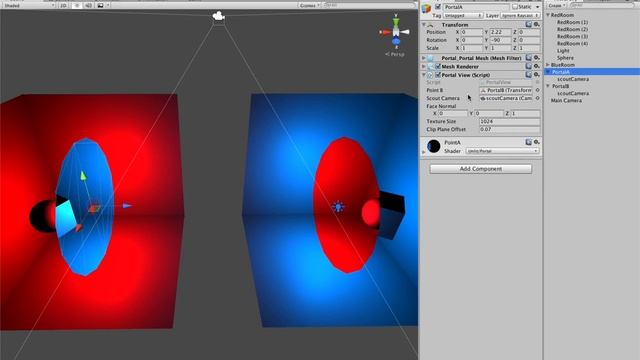The width and height of the screenshot is (640, 360).
Task: Open Mesh Filter component help icon
Action: (529, 58)
